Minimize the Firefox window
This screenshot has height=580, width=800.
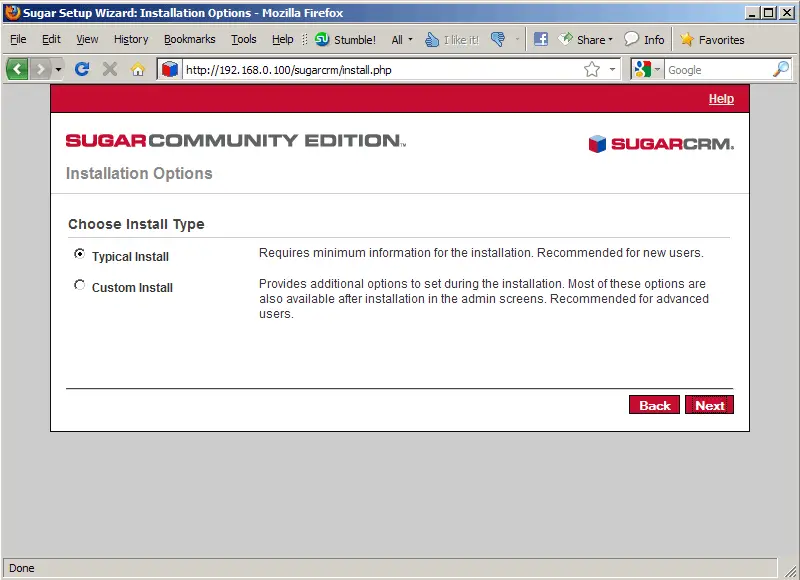[x=752, y=12]
